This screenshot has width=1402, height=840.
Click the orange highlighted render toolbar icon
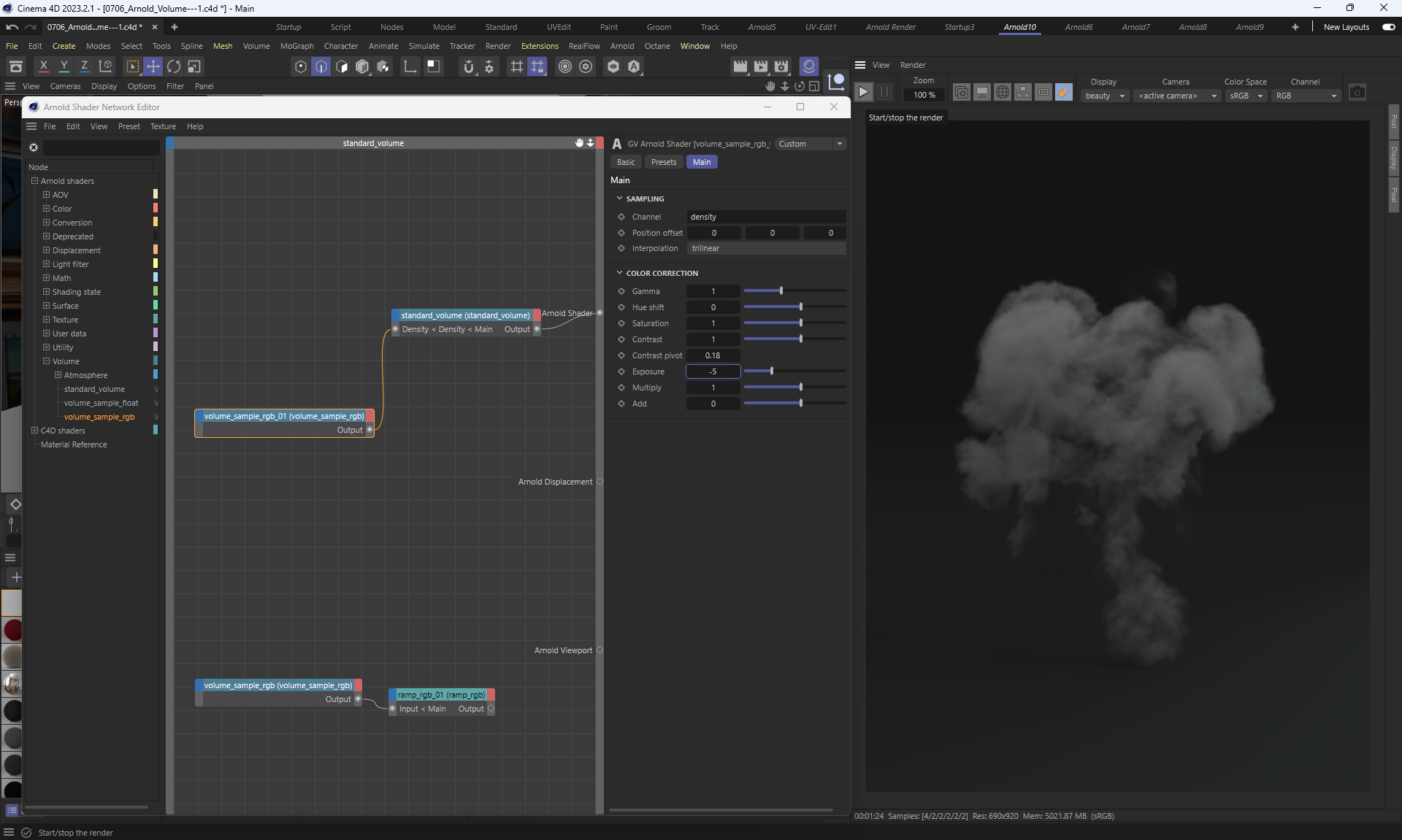tap(1064, 92)
